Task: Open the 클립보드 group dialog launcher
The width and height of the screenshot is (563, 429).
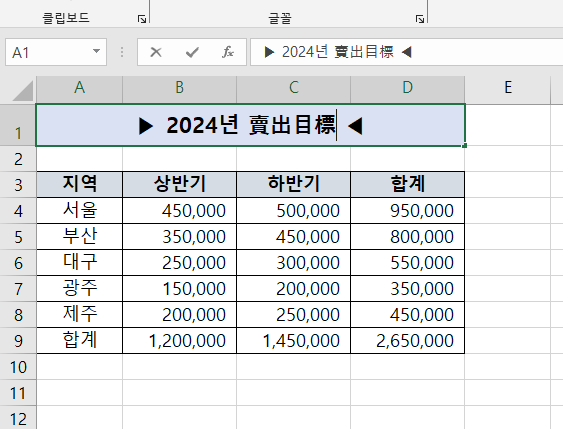Action: pos(142,19)
